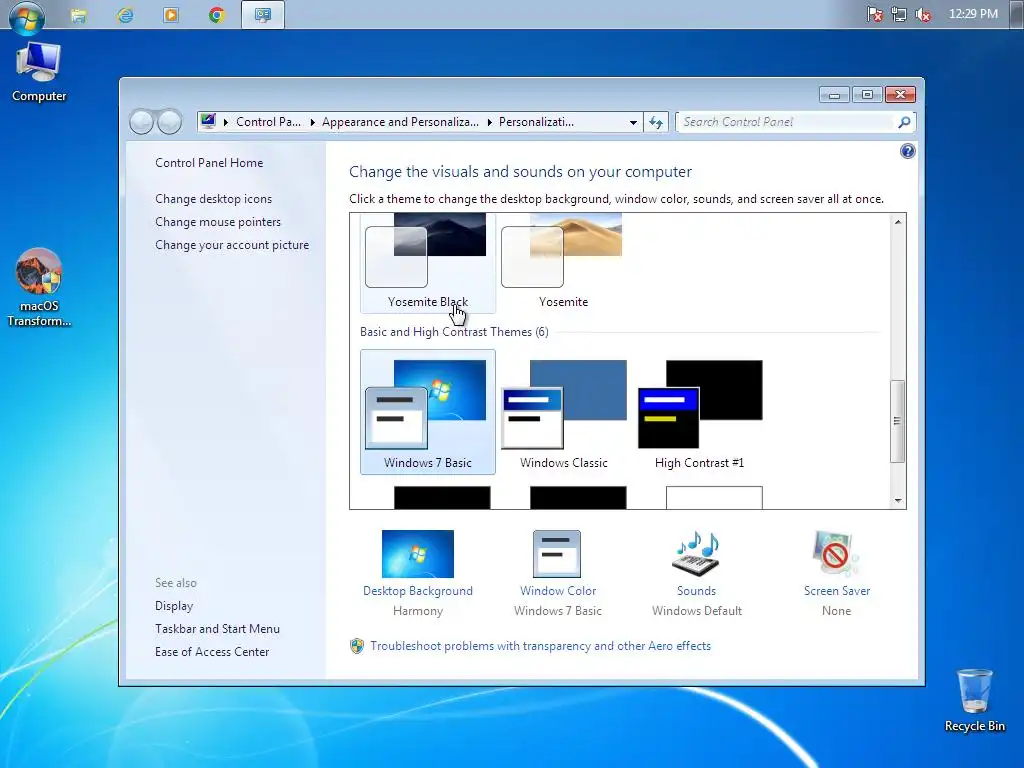Open the Desktop Background icon
The width and height of the screenshot is (1024, 768).
tap(418, 554)
